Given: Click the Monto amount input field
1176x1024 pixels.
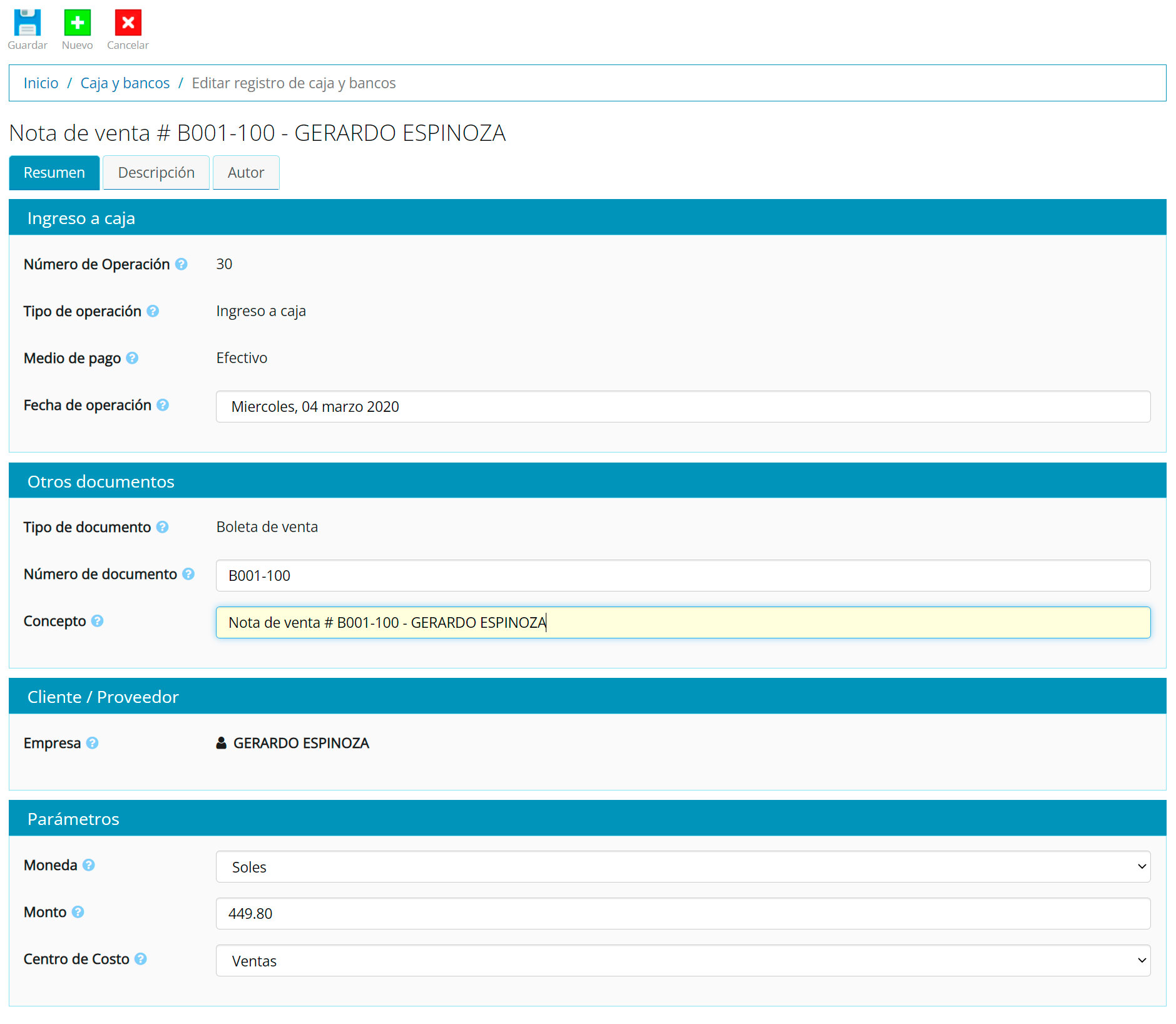Looking at the screenshot, I should point(682,914).
